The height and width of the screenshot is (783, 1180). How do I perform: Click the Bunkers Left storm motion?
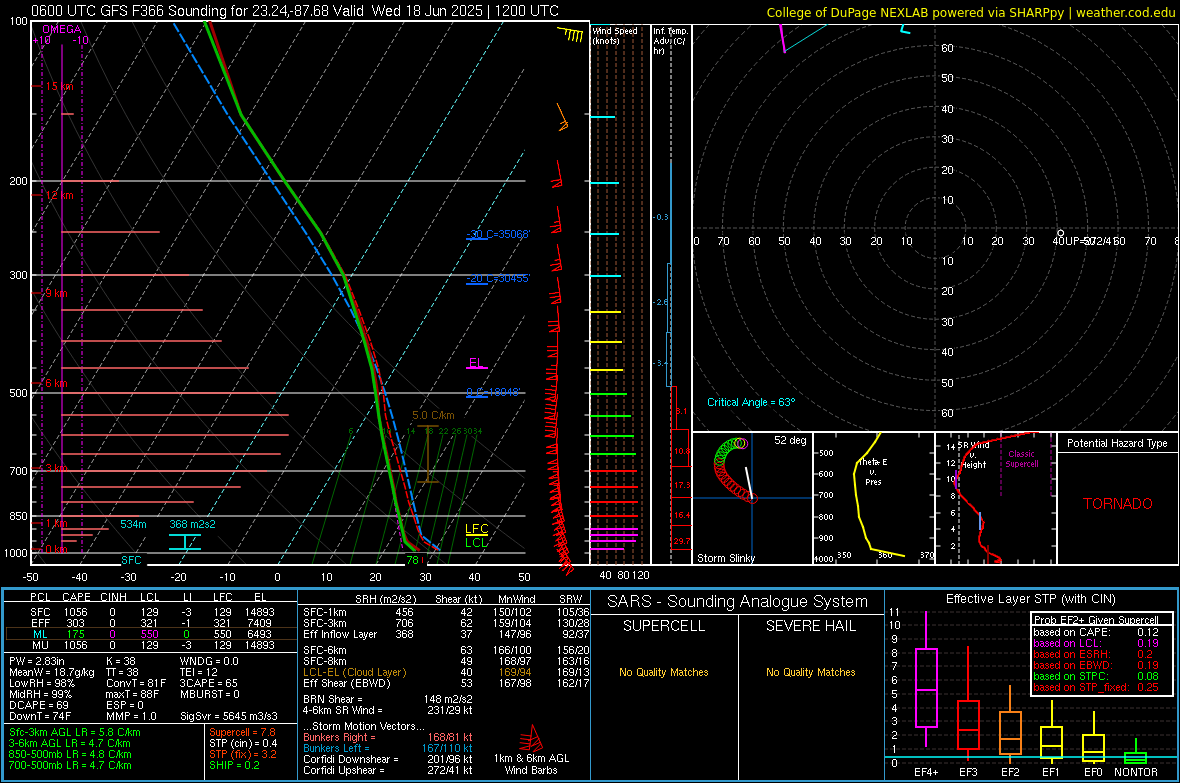click(x=388, y=748)
